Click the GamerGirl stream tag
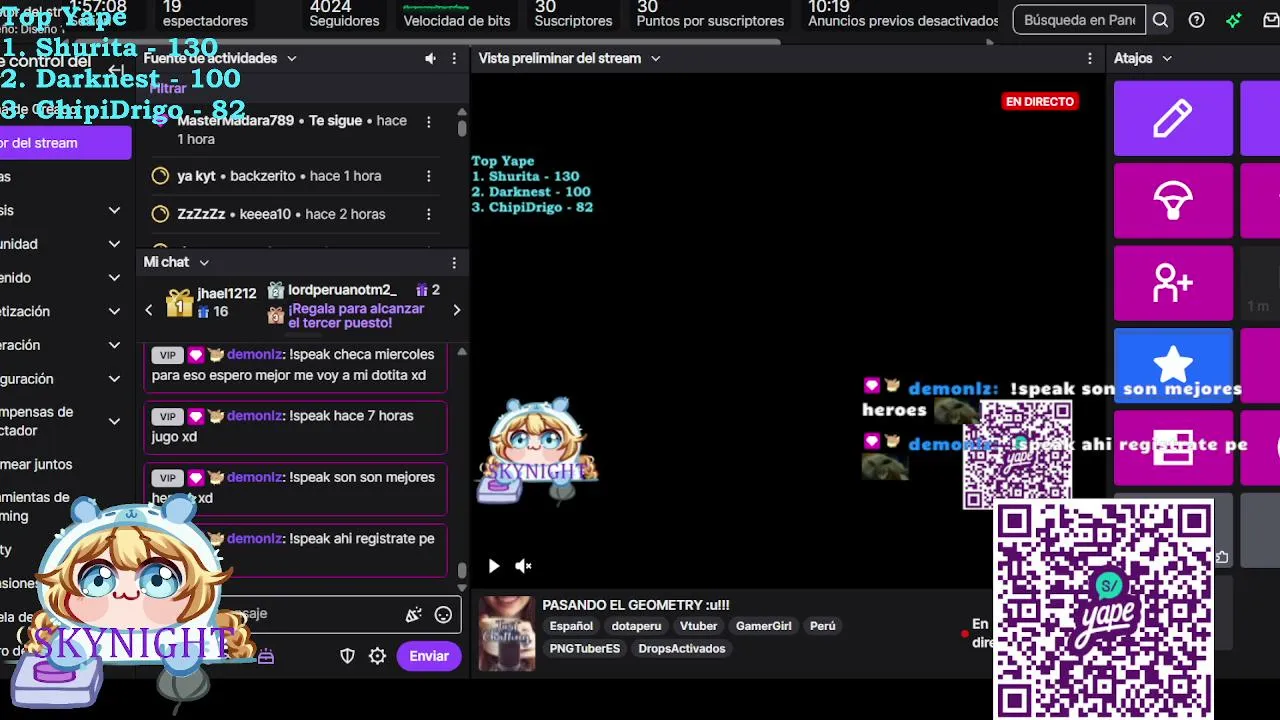1280x720 pixels. [x=764, y=626]
